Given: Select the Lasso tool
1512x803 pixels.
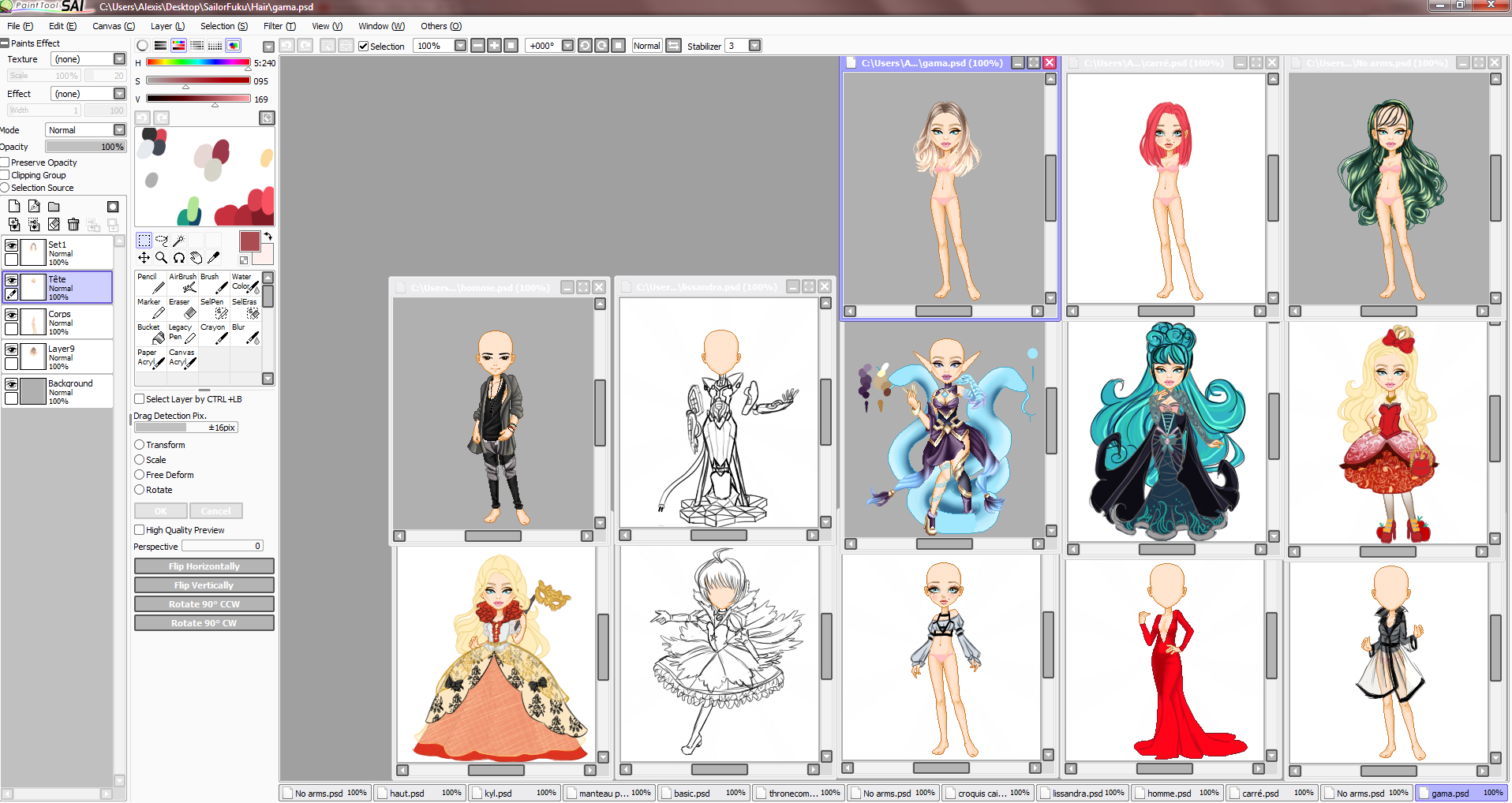Looking at the screenshot, I should [x=161, y=240].
